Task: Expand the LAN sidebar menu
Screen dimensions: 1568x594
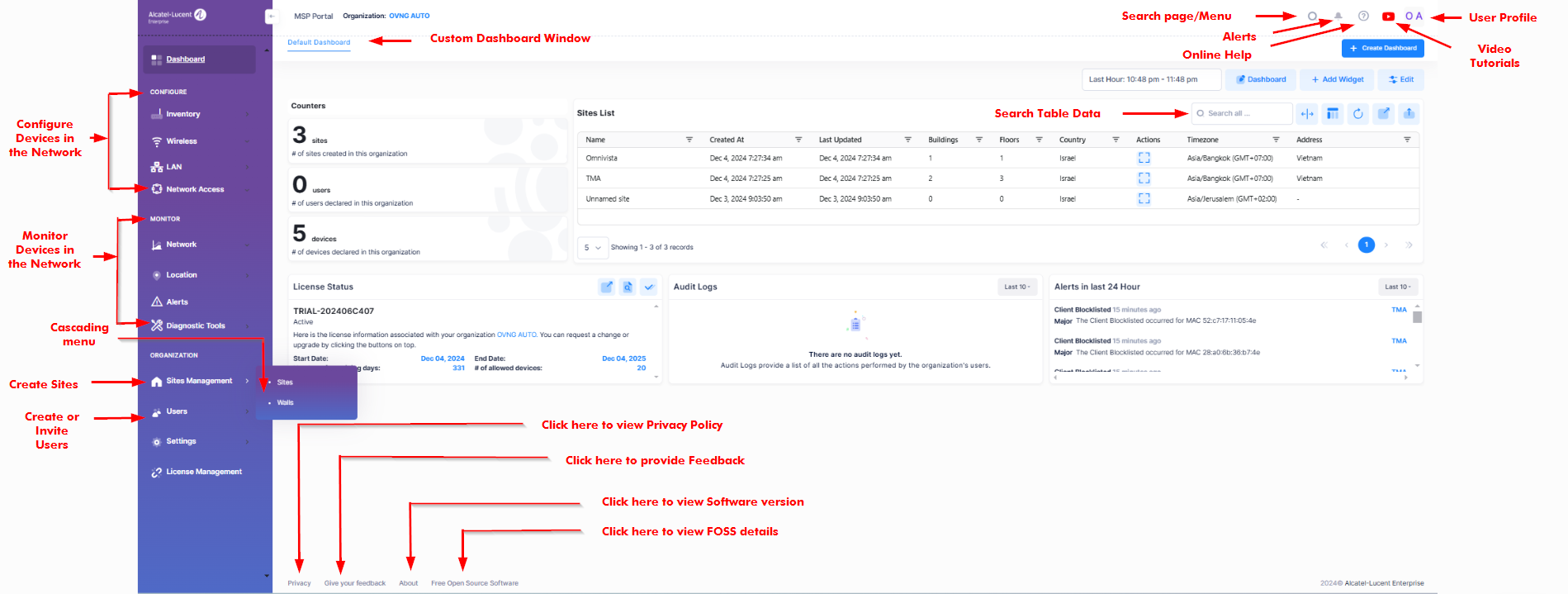Action: (x=199, y=167)
